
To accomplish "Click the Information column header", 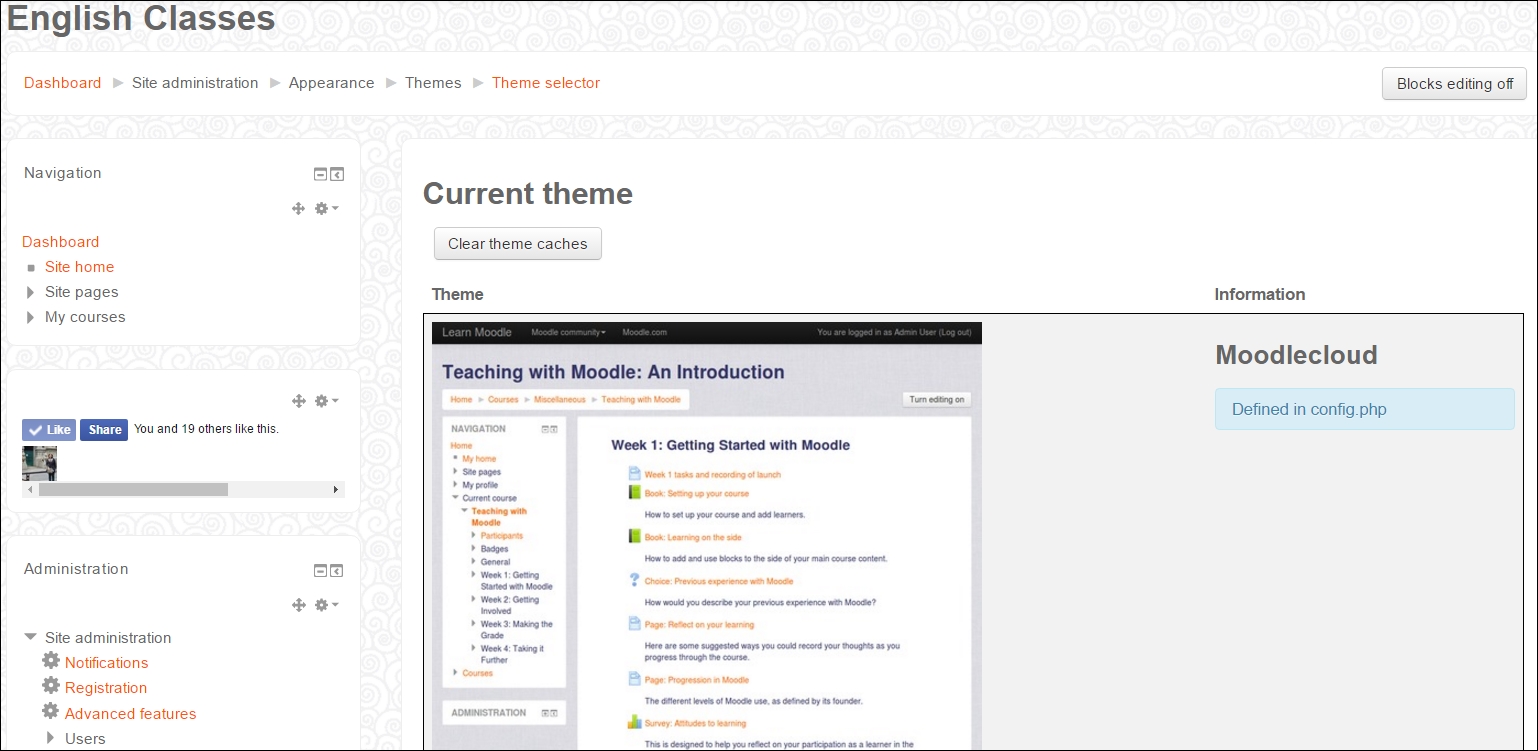I will (x=1260, y=294).
